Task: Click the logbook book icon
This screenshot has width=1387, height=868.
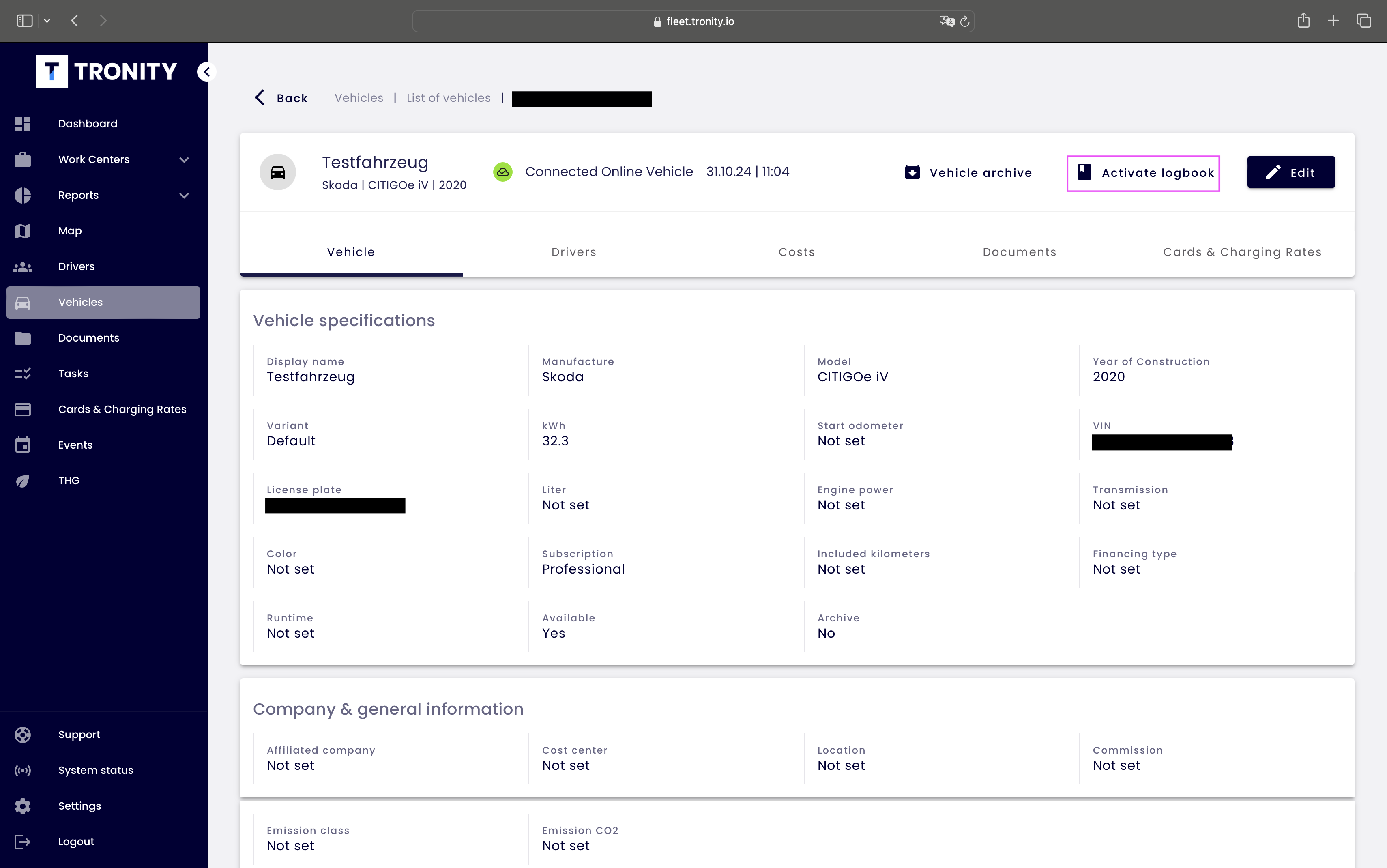Action: point(1084,172)
